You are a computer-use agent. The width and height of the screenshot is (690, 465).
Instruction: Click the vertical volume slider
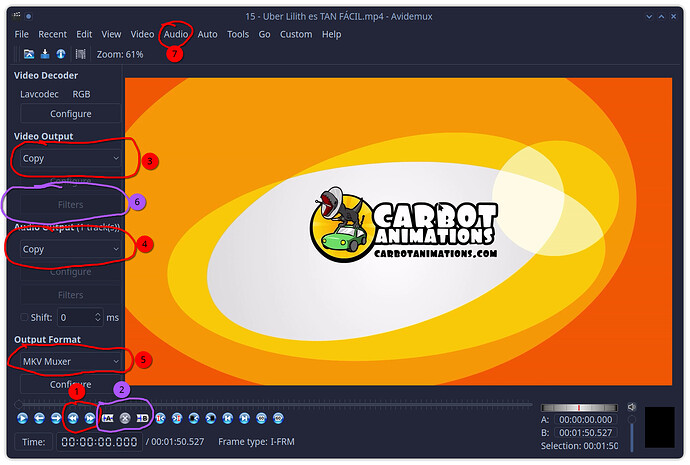pos(632,433)
